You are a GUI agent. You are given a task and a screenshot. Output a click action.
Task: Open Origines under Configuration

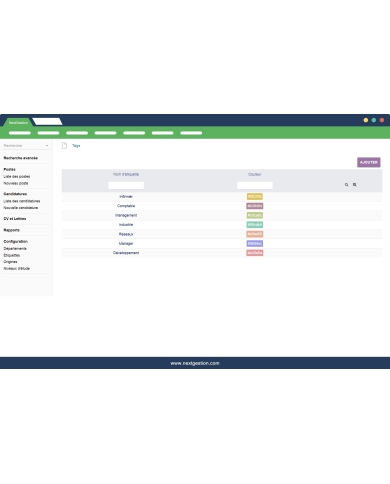click(x=10, y=262)
